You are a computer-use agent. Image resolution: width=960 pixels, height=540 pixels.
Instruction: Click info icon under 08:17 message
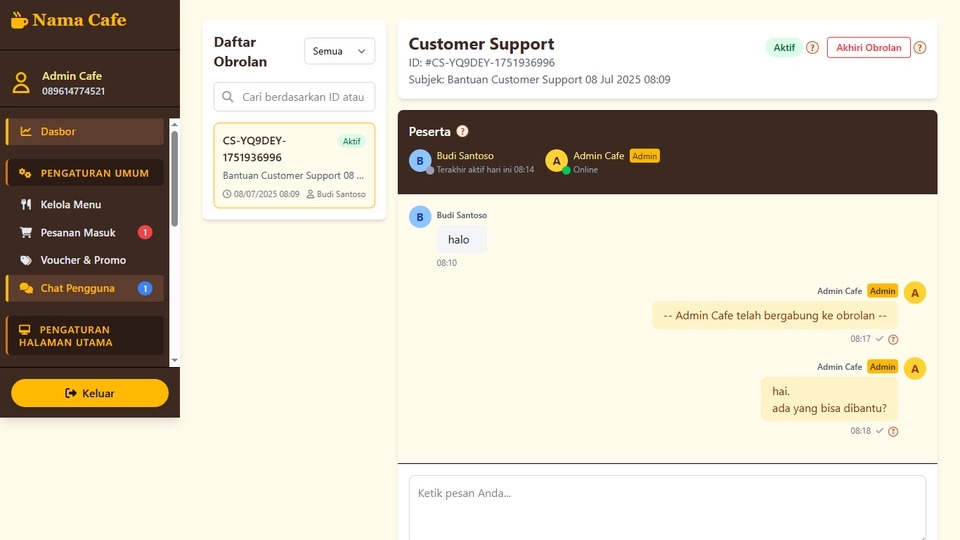(x=893, y=339)
